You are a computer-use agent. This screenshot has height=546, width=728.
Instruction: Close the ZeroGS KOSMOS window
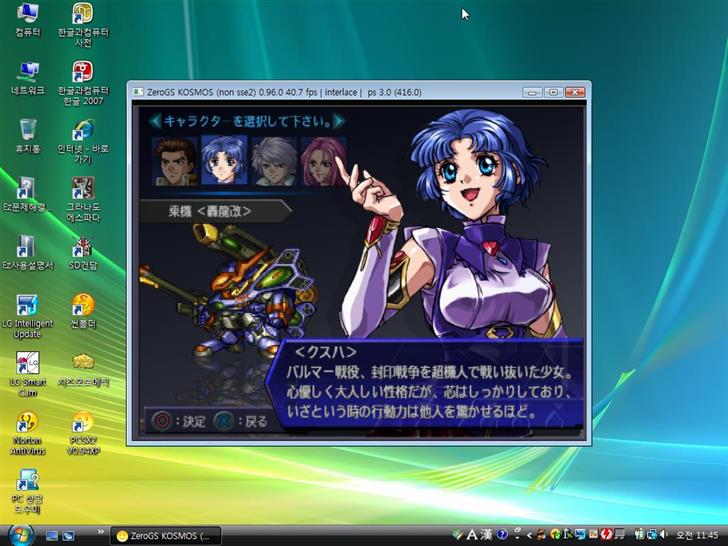point(575,92)
